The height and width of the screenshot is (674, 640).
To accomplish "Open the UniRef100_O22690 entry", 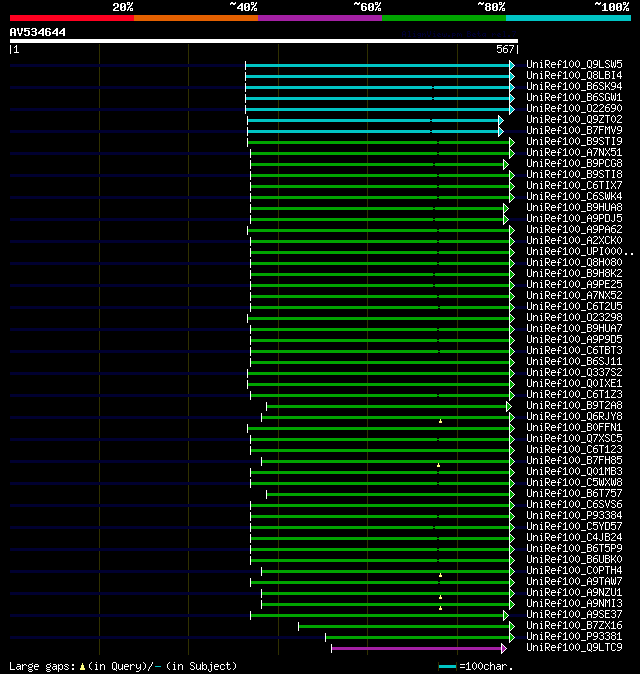I will 574,108.
